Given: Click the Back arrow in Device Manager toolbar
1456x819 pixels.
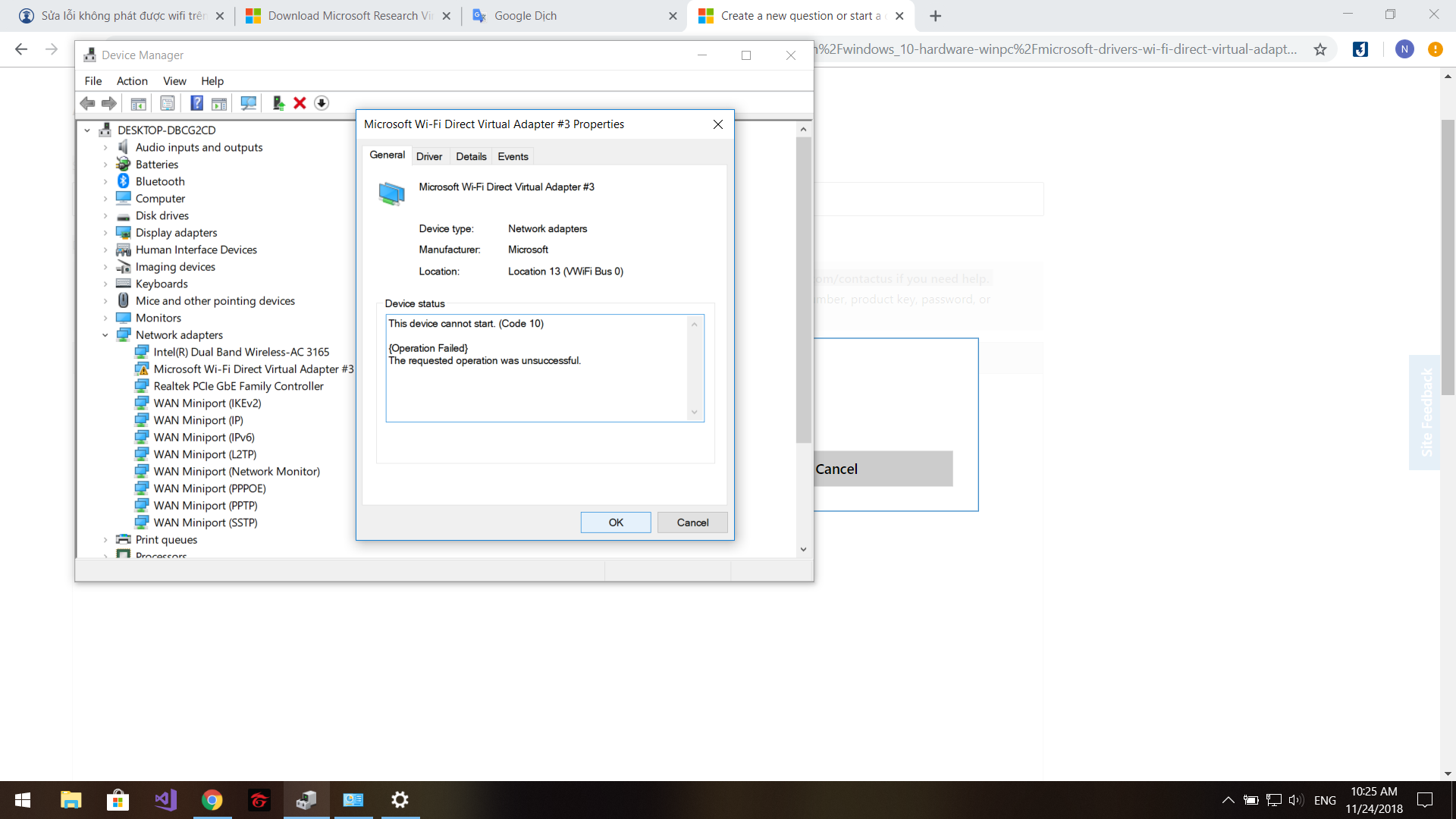Looking at the screenshot, I should (x=88, y=103).
